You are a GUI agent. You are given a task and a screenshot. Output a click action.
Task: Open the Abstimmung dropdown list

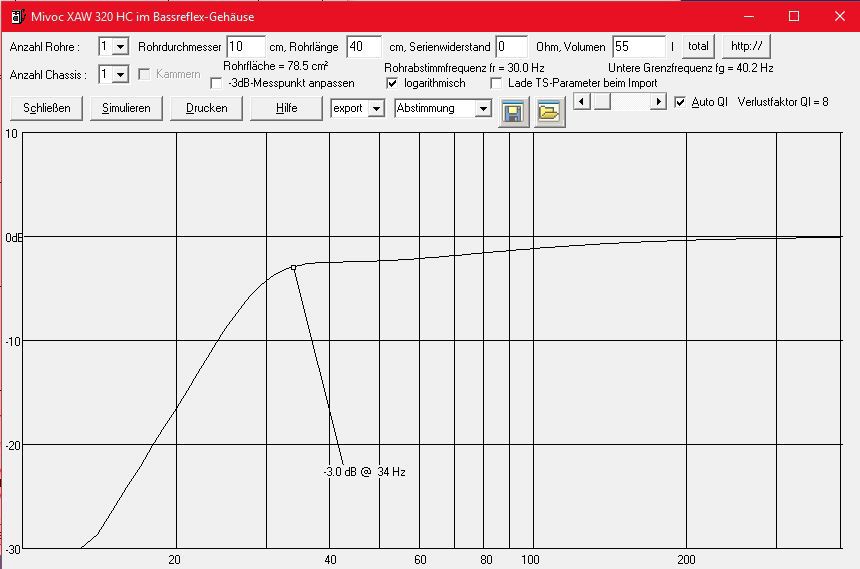coord(483,109)
